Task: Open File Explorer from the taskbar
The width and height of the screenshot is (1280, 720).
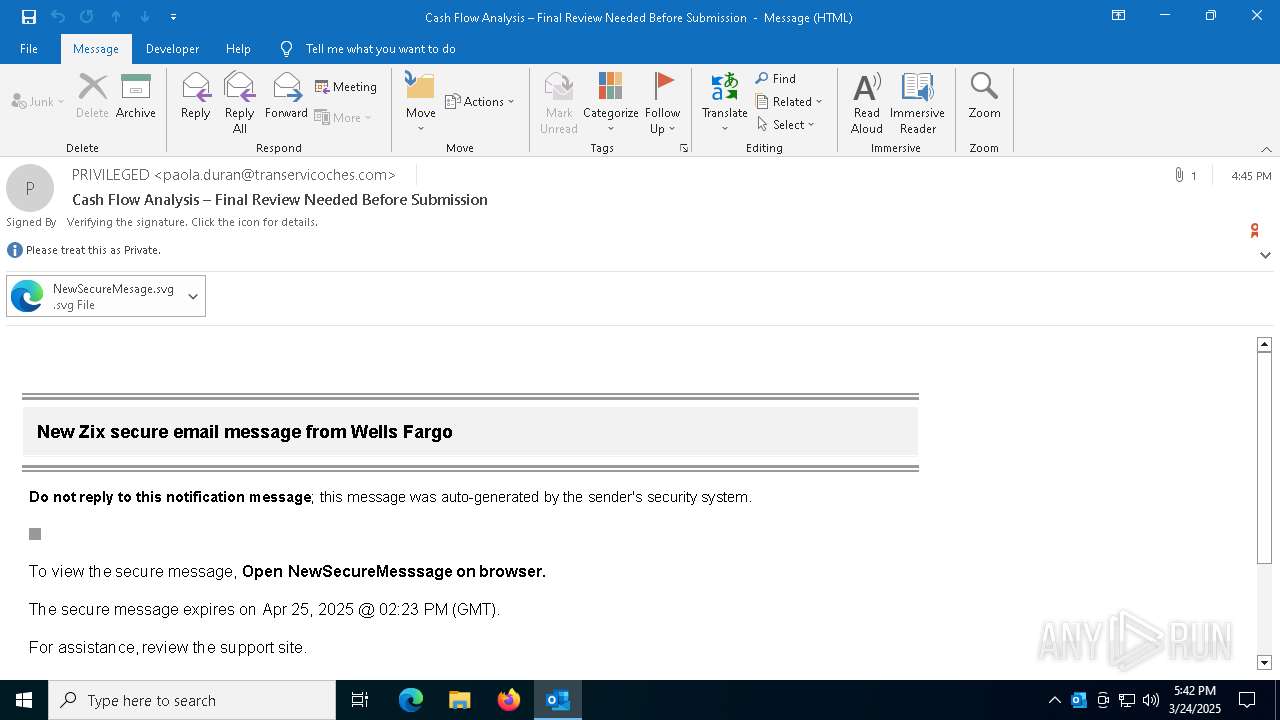Action: coord(460,700)
